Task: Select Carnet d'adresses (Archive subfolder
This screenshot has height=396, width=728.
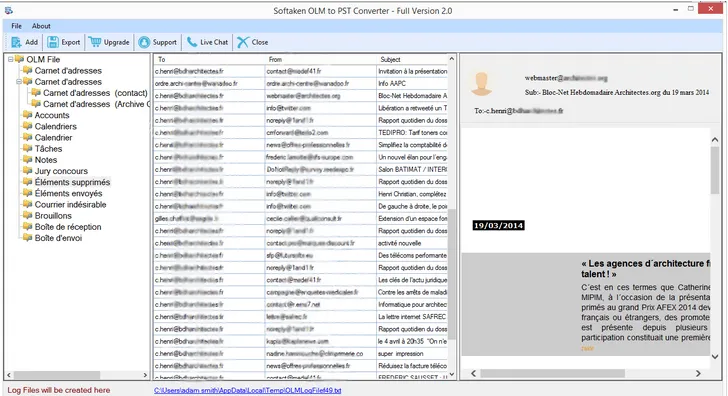Action: [96, 104]
